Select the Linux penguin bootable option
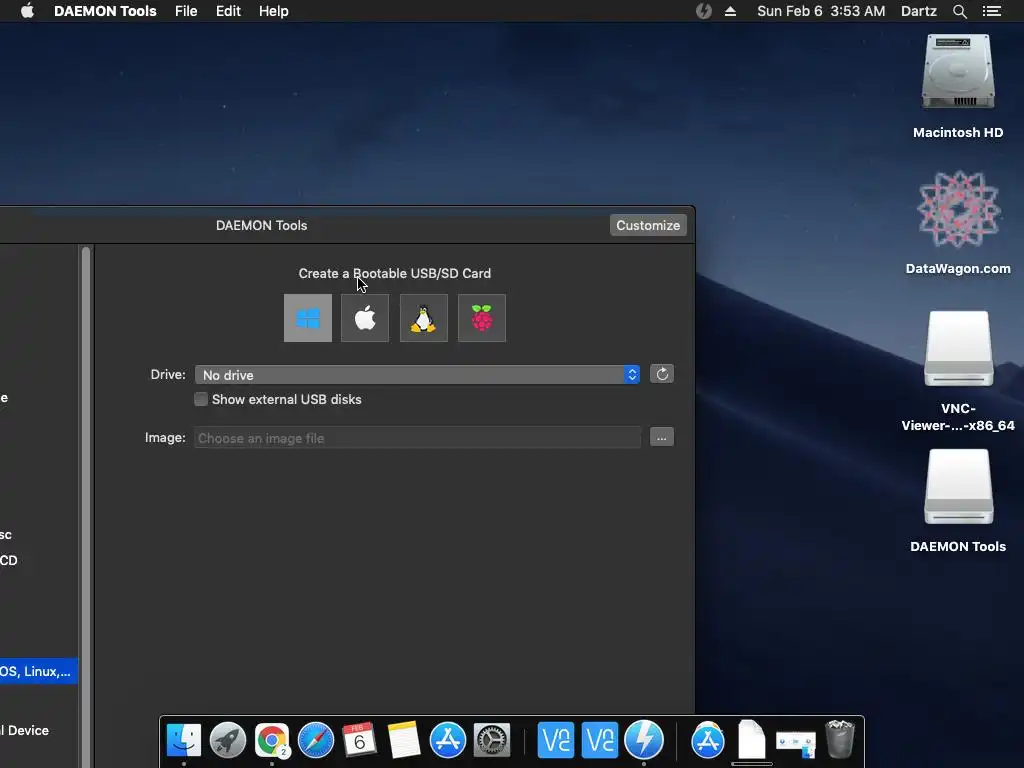1024x768 pixels. (424, 318)
